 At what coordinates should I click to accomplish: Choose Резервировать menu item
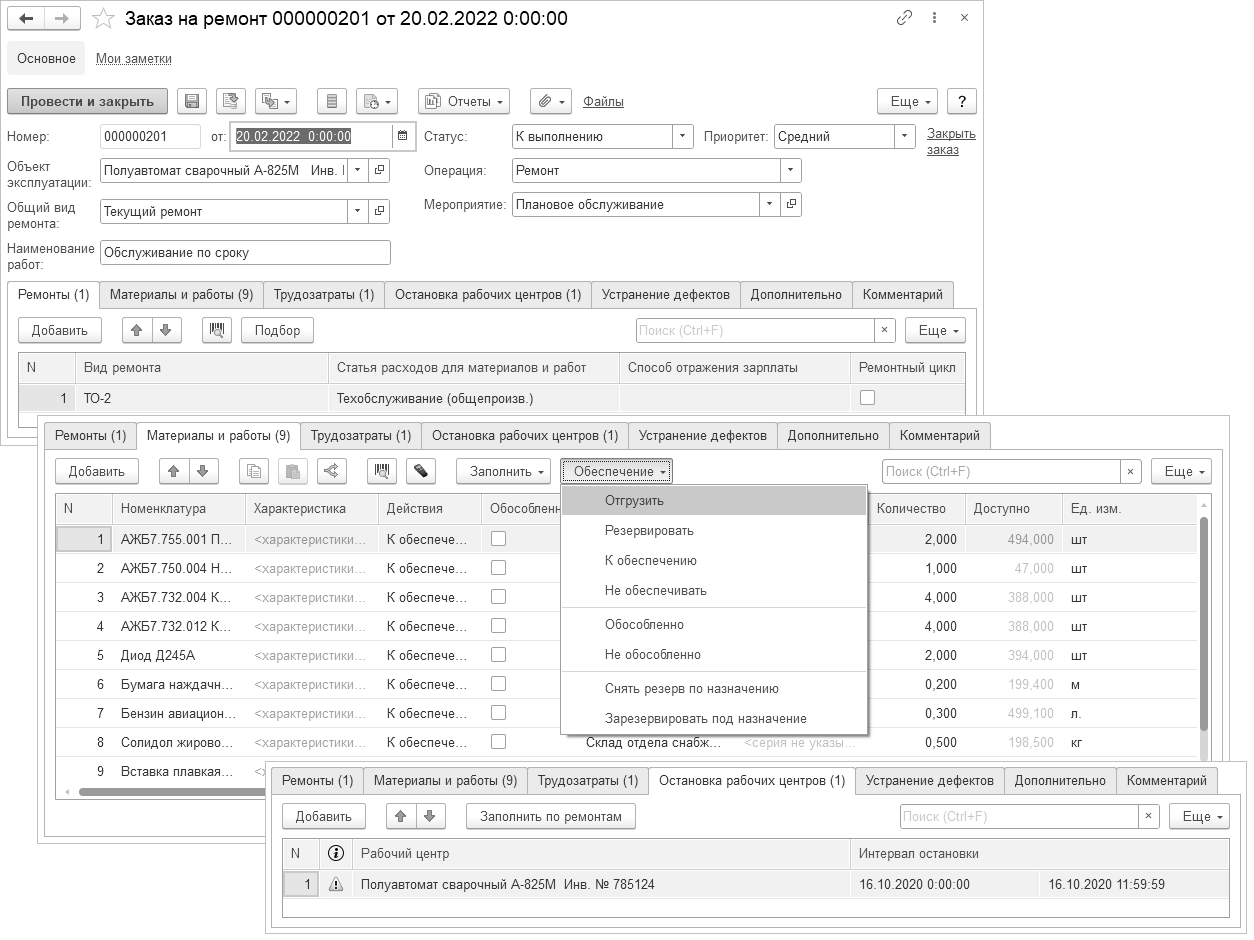pyautogui.click(x=714, y=530)
